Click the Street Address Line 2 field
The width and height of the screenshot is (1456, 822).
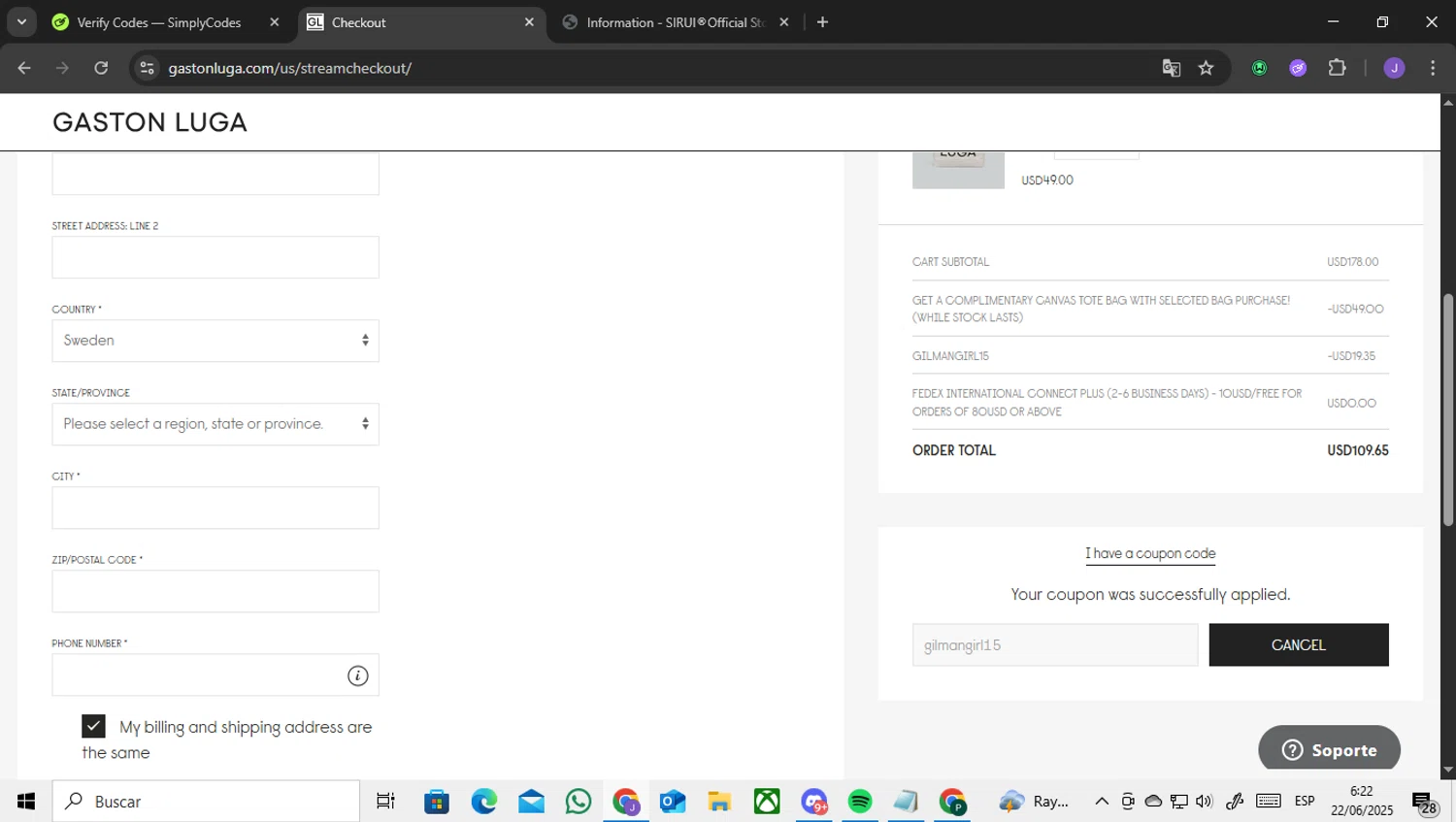[x=215, y=257]
